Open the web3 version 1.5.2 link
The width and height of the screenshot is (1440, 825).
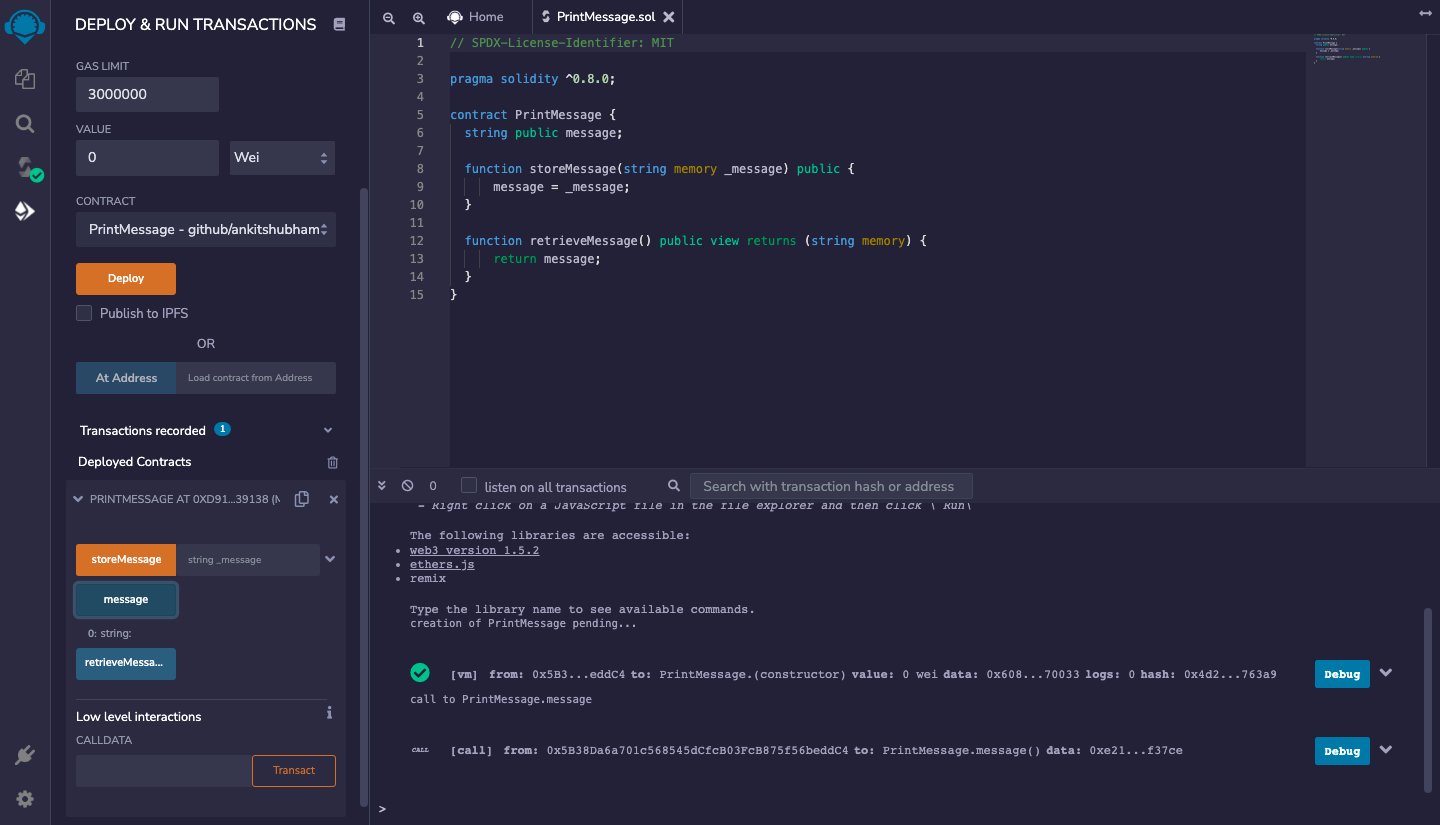pyautogui.click(x=474, y=551)
